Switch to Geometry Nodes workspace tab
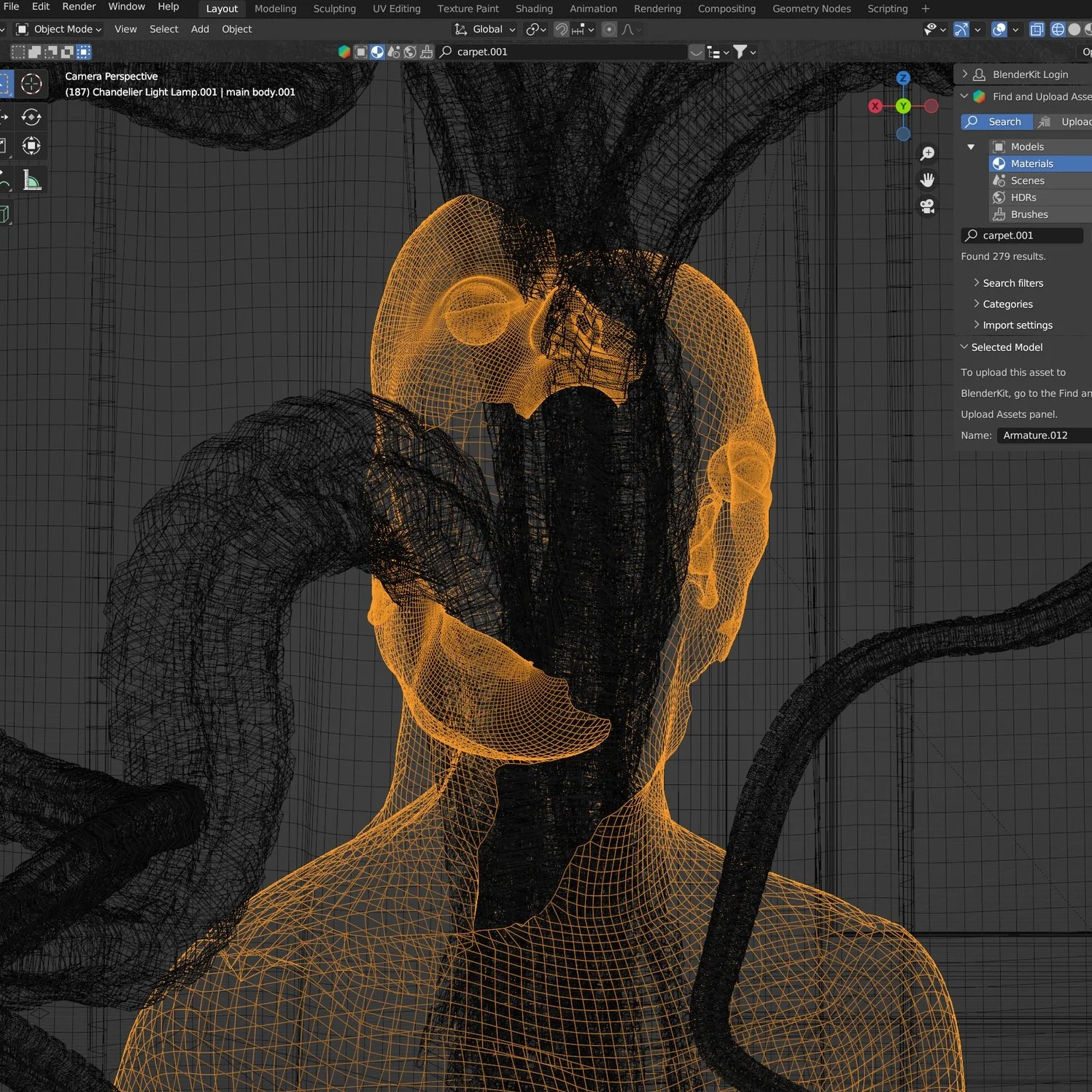1092x1092 pixels. [x=812, y=9]
